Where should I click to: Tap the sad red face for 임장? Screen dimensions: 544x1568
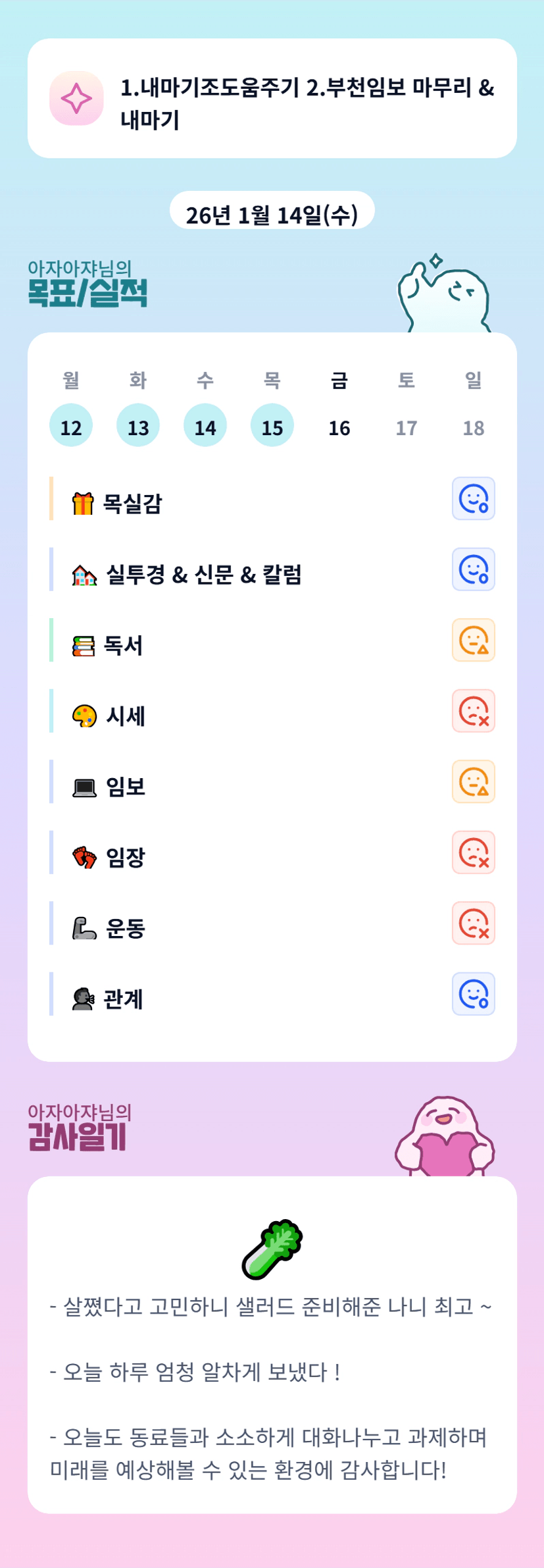tap(473, 852)
